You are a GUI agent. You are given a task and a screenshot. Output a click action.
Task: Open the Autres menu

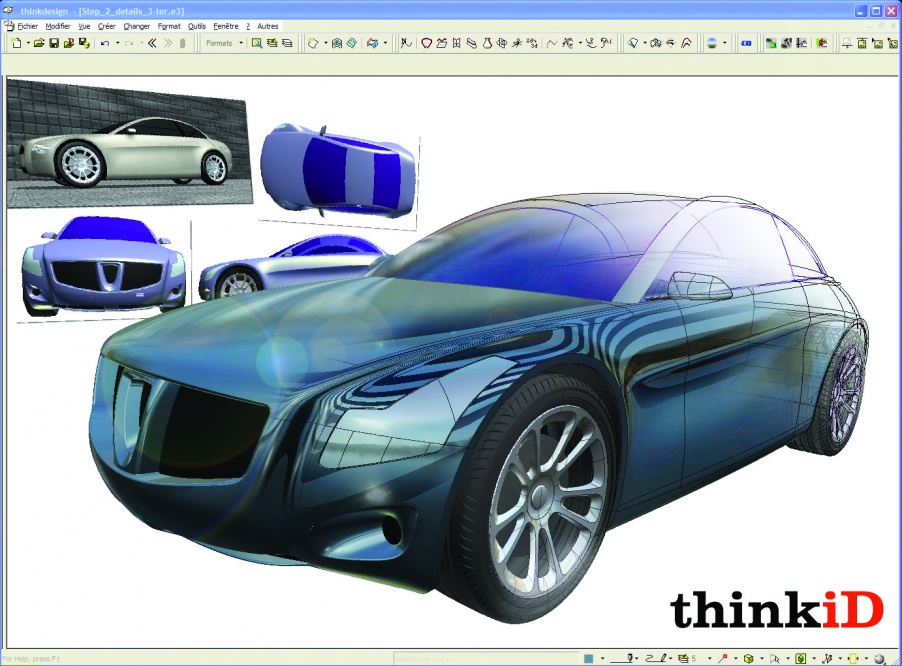[267, 26]
